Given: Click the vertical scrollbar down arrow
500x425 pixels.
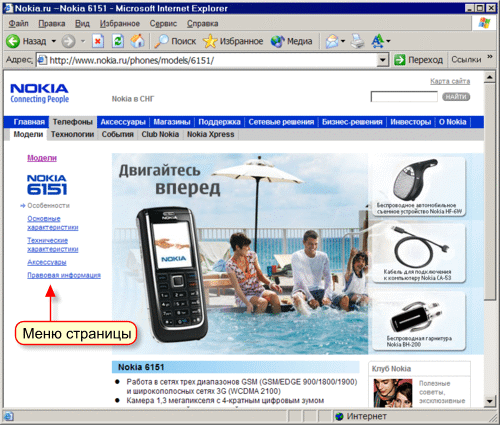Looking at the screenshot, I should (489, 401).
